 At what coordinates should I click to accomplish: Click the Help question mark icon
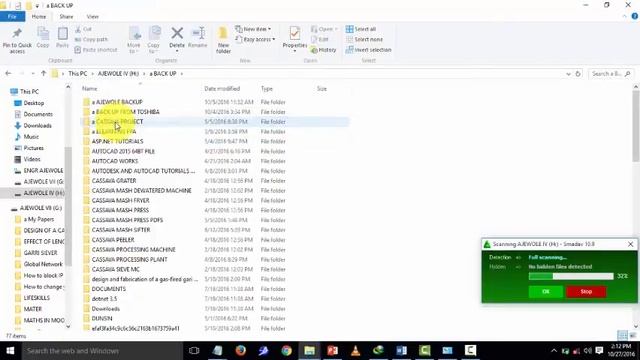pyautogui.click(x=635, y=16)
